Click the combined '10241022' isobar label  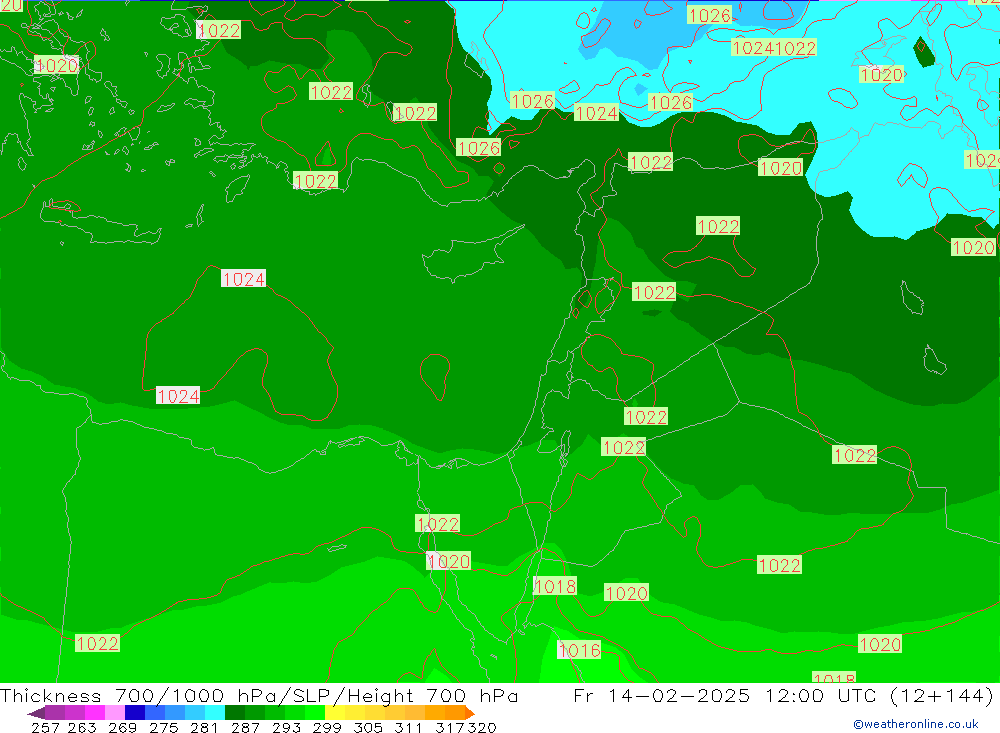pos(774,48)
